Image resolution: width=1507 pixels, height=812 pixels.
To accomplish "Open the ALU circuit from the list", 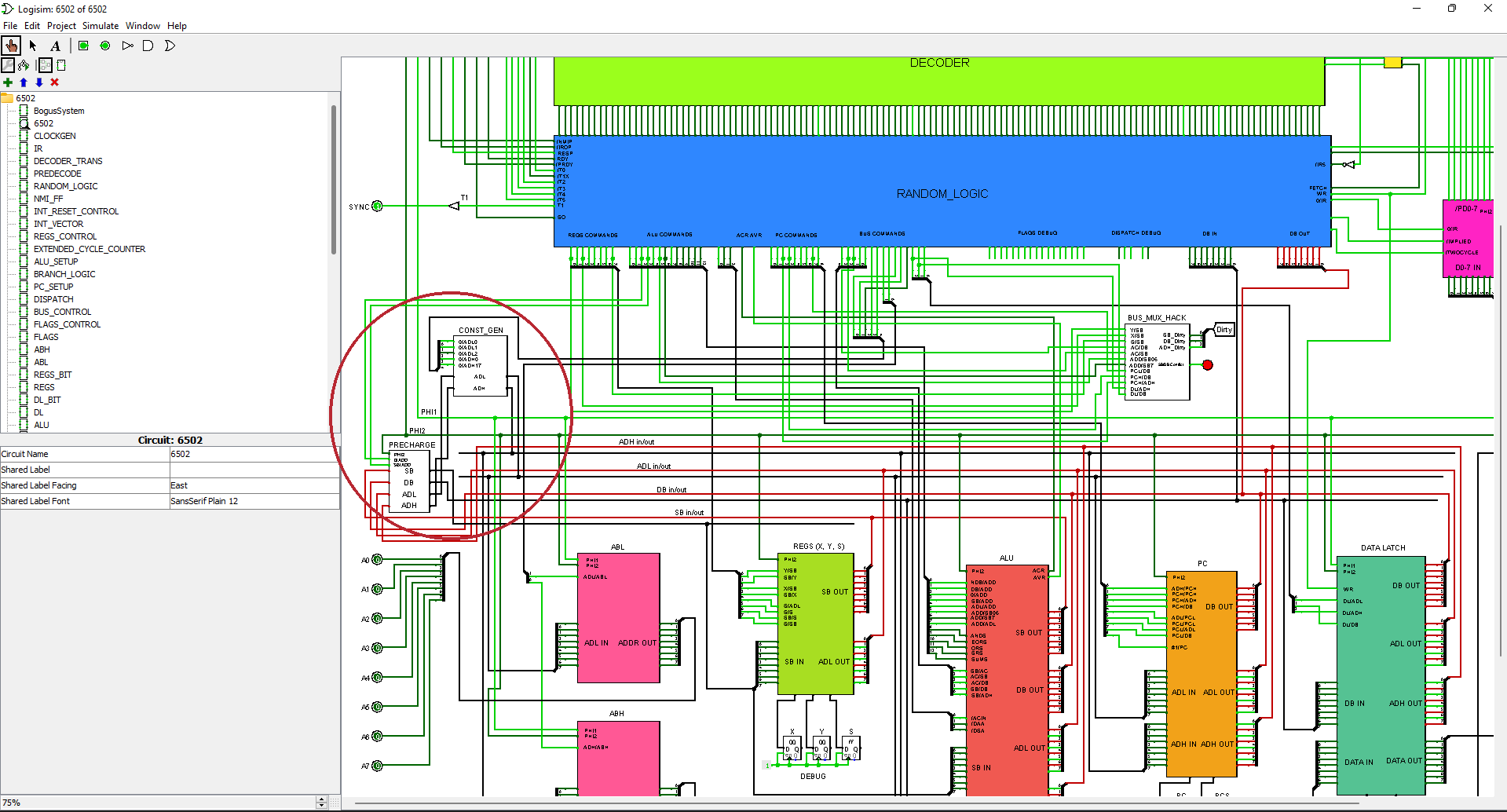I will coord(41,425).
